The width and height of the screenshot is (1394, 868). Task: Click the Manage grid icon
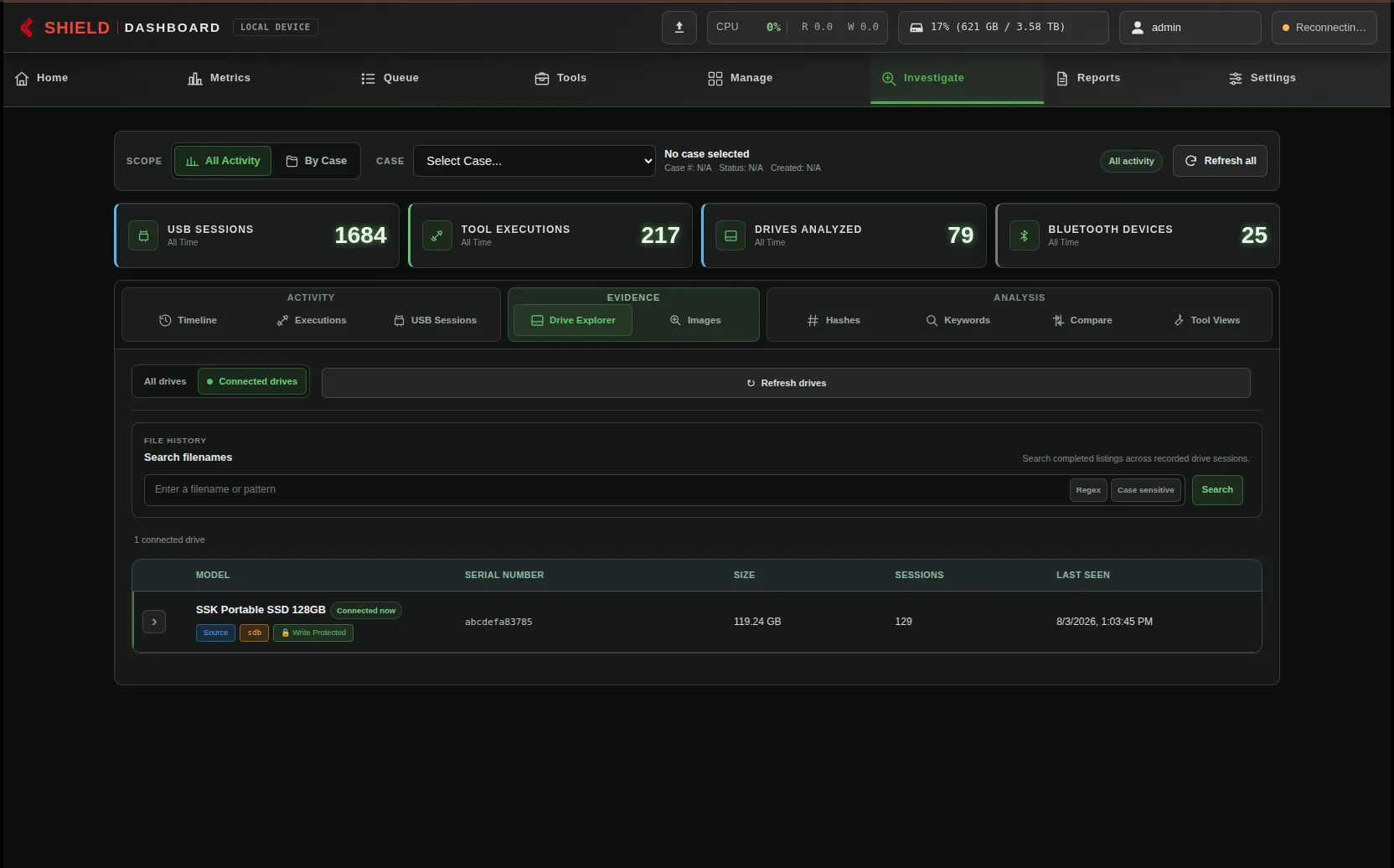click(715, 78)
